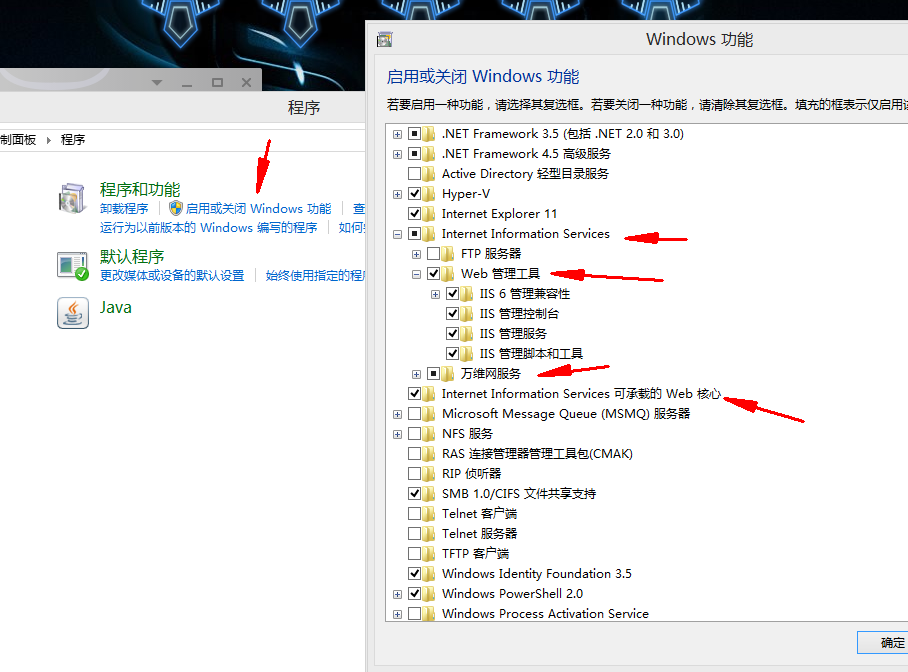Click the shield icon beside 启用或关闭 Windows 功能
Viewport: 908px width, 672px height.
(x=175, y=208)
